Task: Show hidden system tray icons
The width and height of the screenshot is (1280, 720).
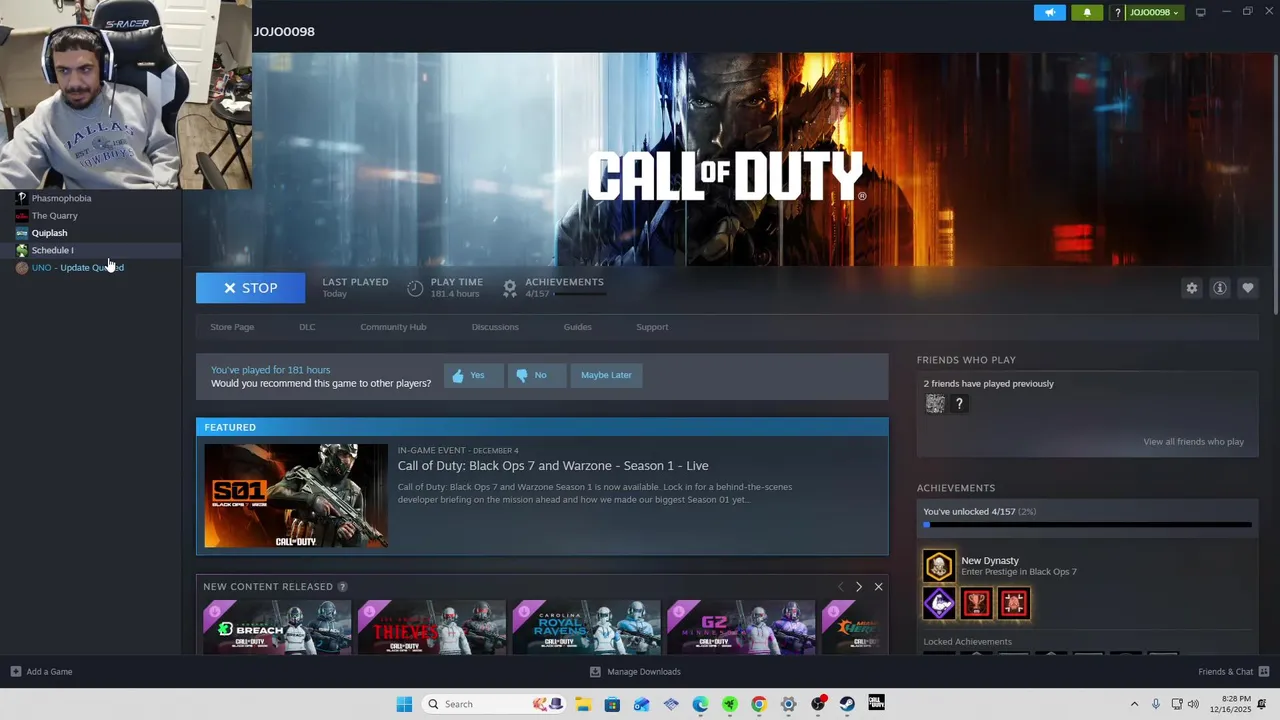Action: [1134, 704]
